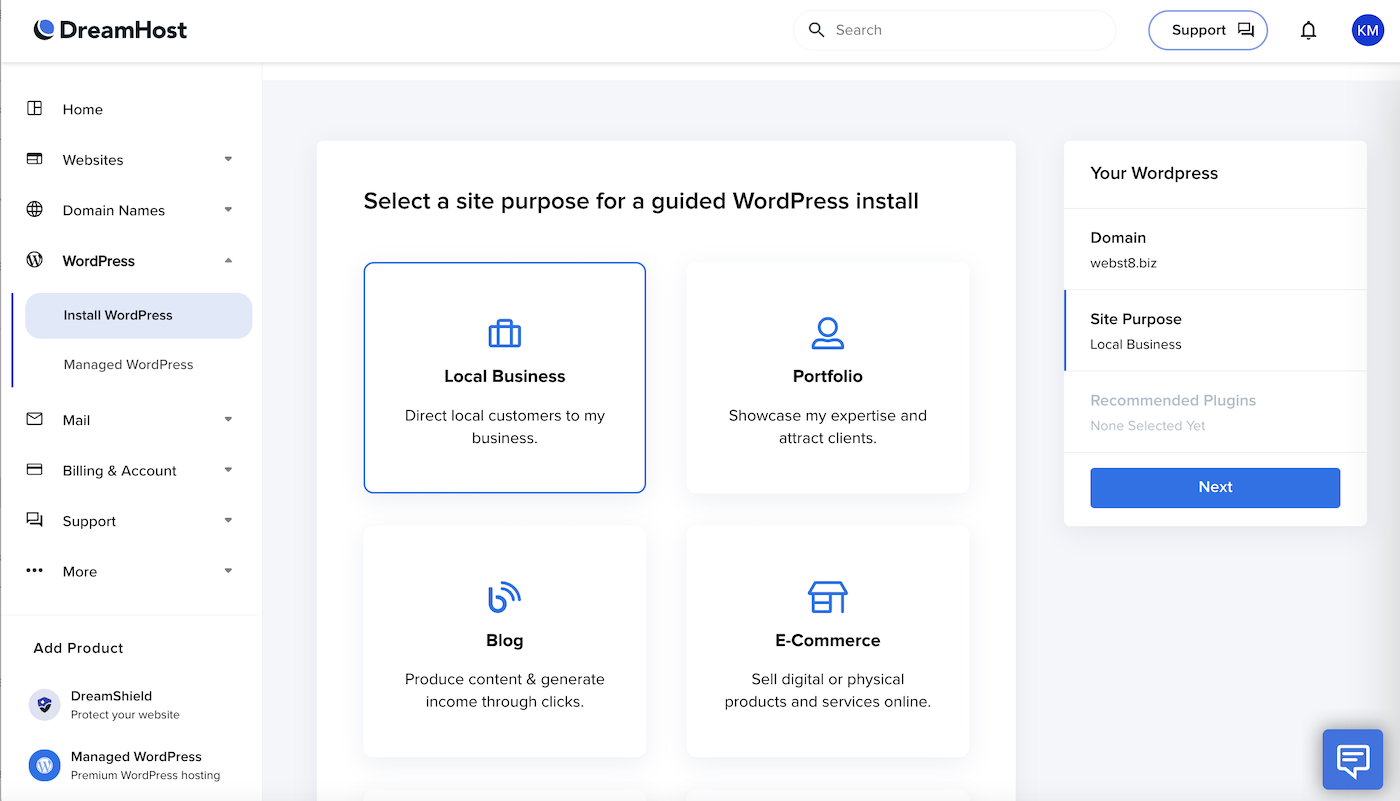The image size is (1400, 801).
Task: Open Managed WordPress submenu item
Action: [x=129, y=365]
